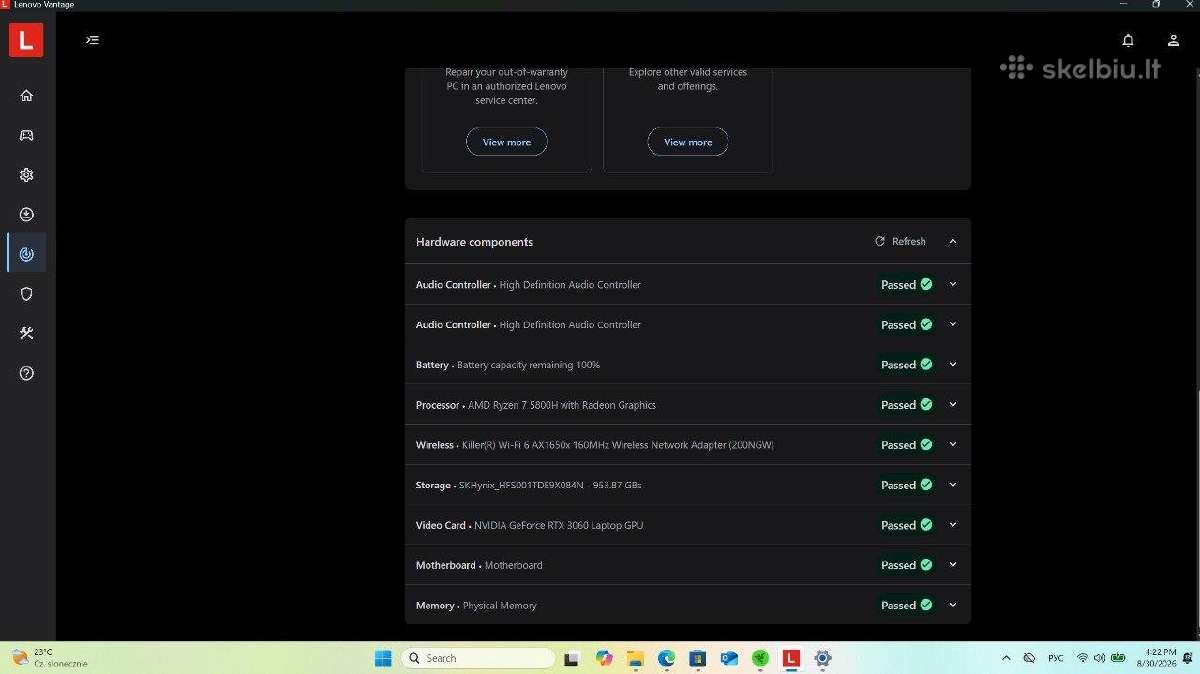Click Passed status for Video Card
Screen dimensions: 1200x674
(906, 525)
